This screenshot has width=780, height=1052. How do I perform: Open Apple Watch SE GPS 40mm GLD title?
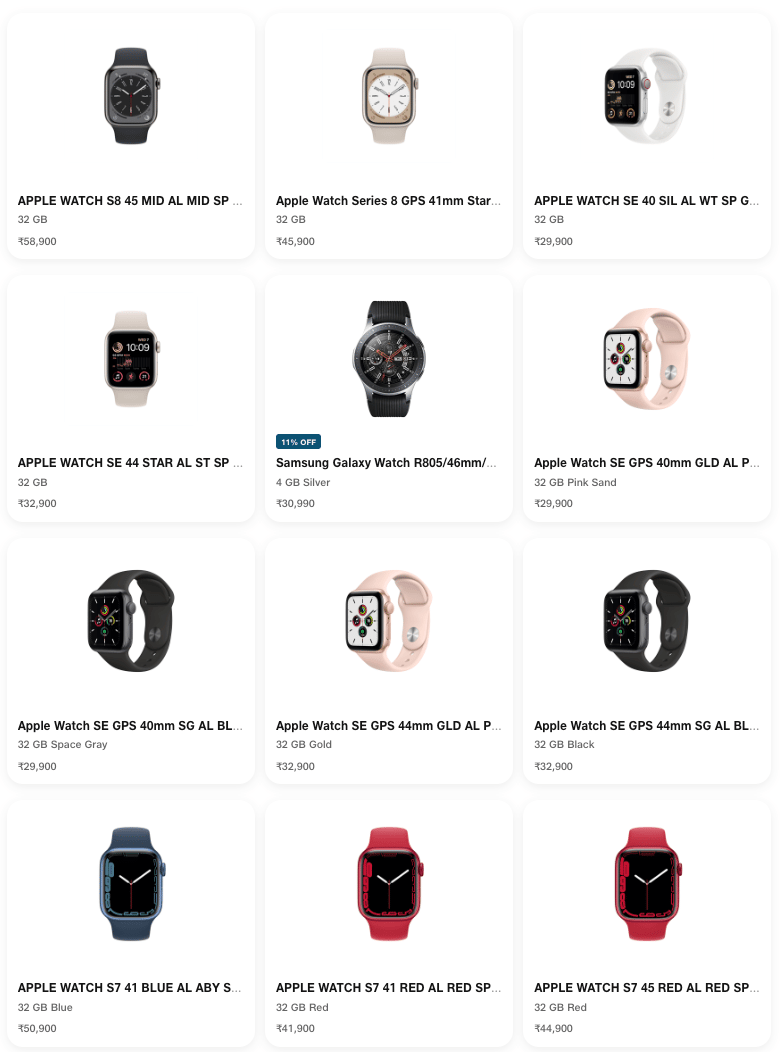coord(647,462)
